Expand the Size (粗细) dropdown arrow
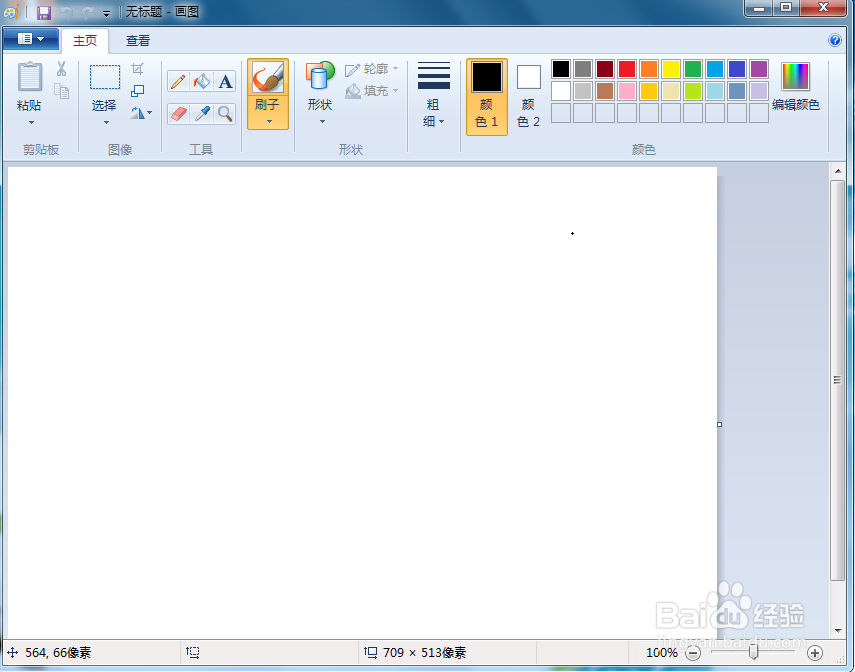The image size is (855, 672). pos(441,121)
